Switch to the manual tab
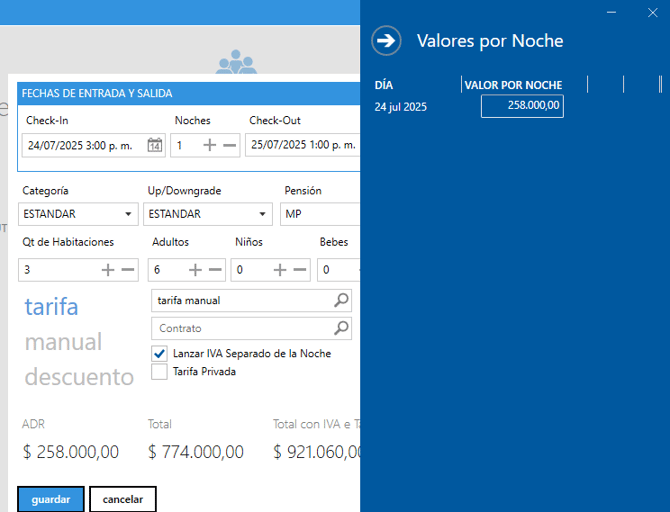The width and height of the screenshot is (670, 512). [x=63, y=342]
